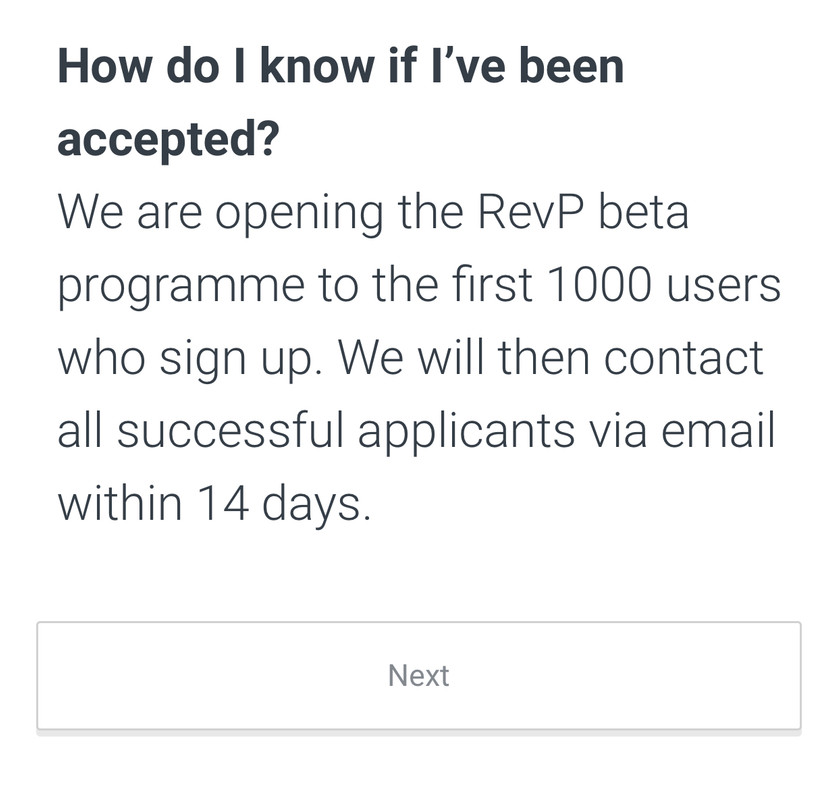The image size is (838, 800).
Task: Click the word "email" in the text
Action: (x=718, y=430)
